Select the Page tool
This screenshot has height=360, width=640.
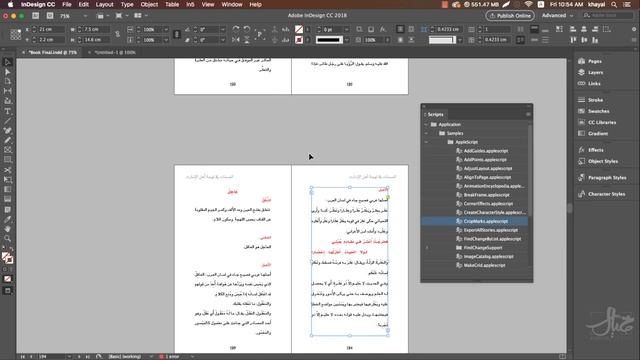7,81
